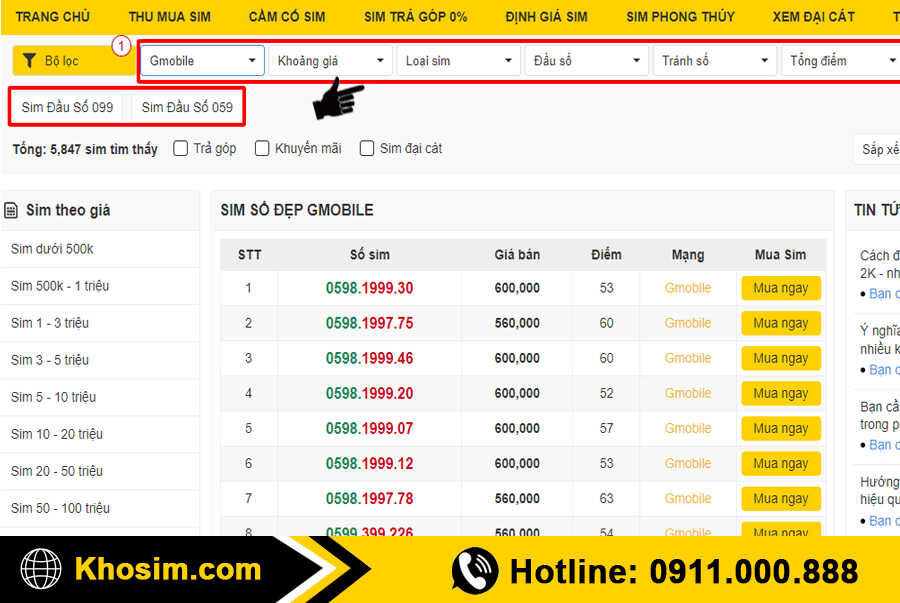Expand the Đầu số dropdown
This screenshot has height=603, width=900.
586,61
